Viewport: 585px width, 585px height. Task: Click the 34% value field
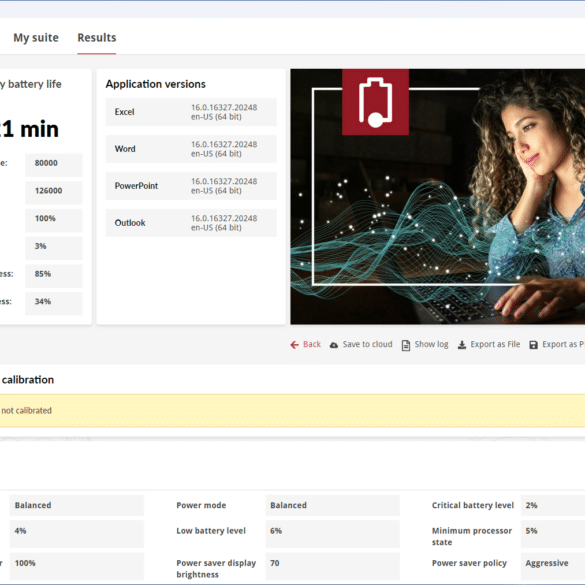pos(54,303)
